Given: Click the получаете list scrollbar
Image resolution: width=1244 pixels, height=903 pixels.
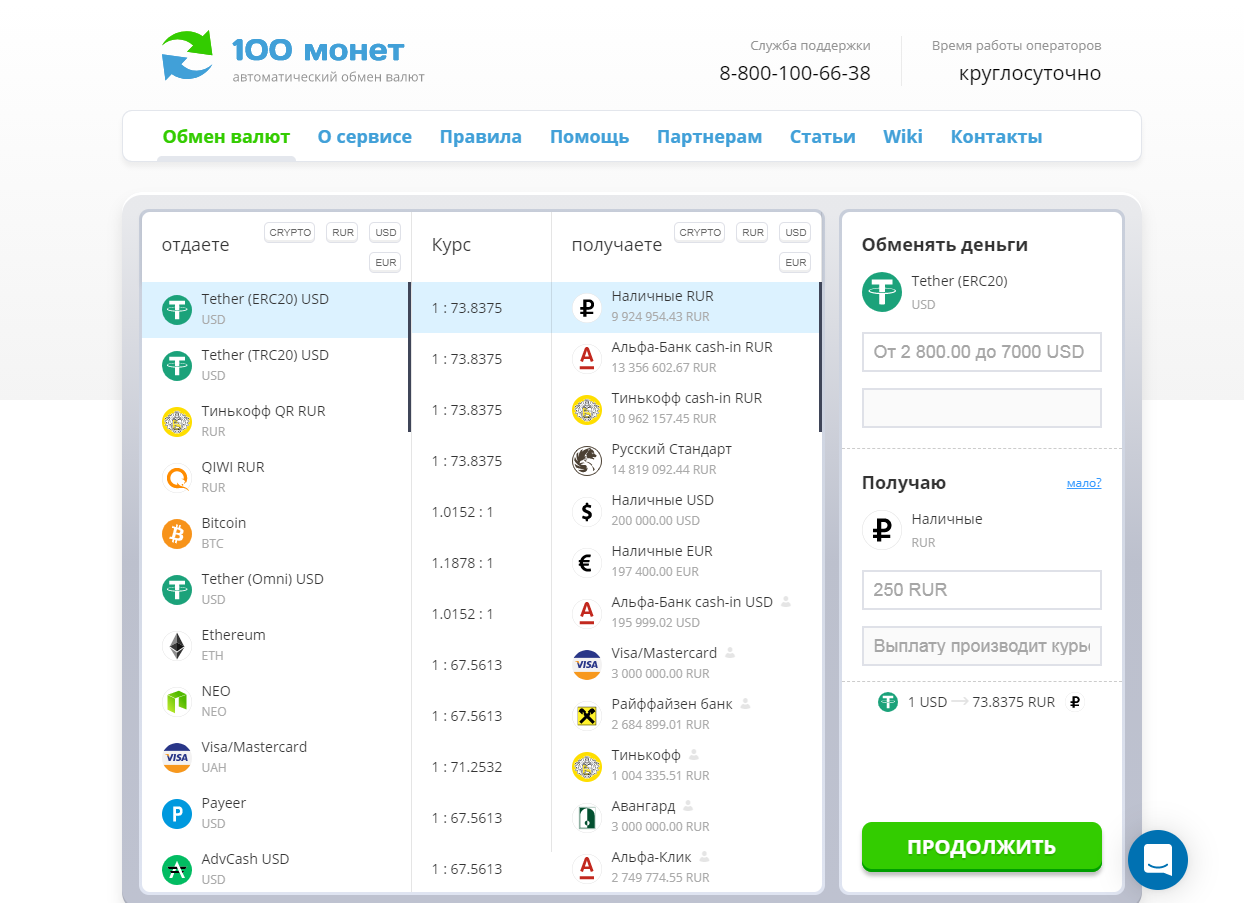Looking at the screenshot, I should [820, 357].
